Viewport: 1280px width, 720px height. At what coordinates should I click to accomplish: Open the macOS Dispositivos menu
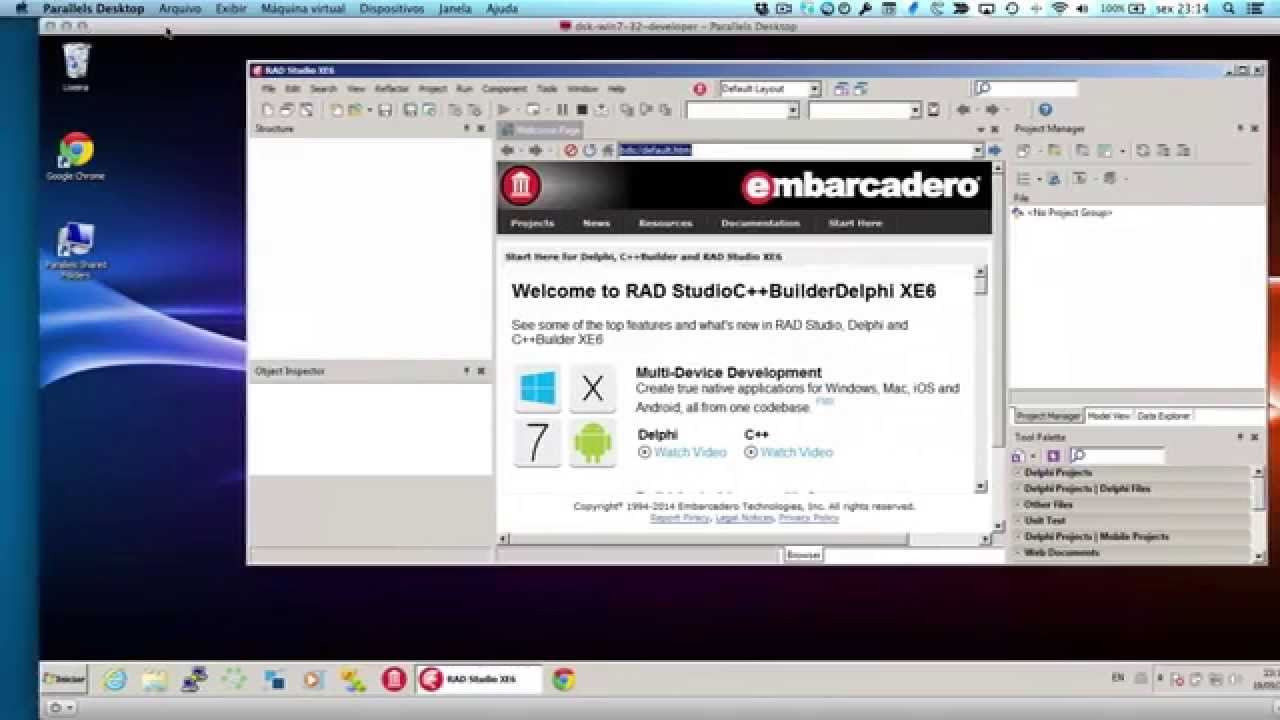click(392, 8)
